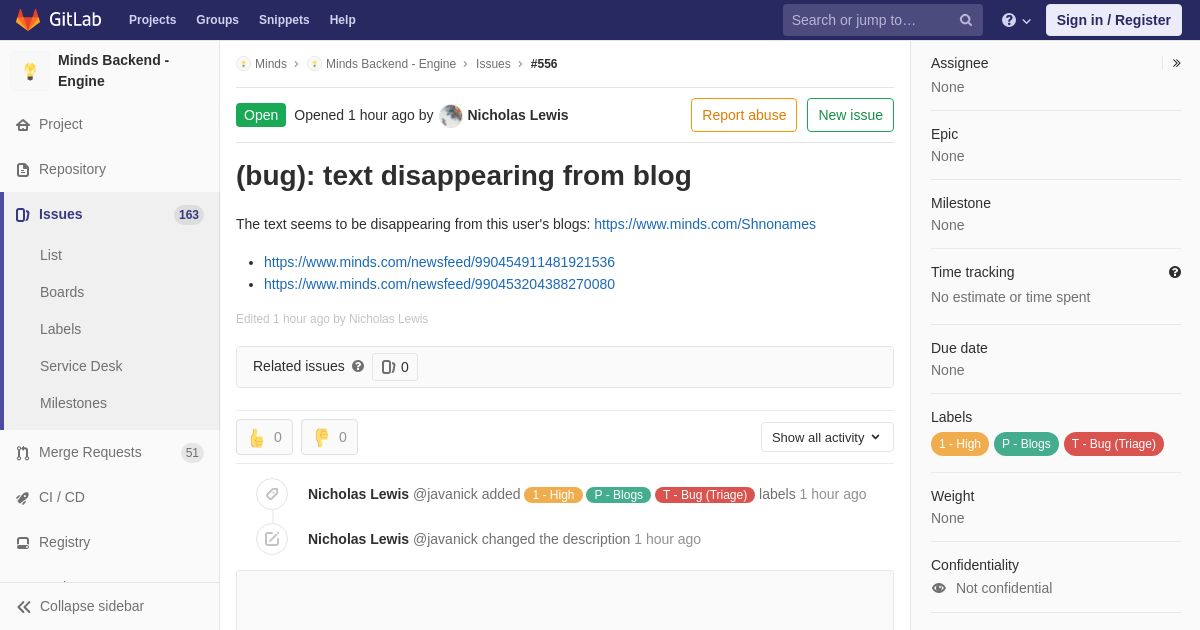Viewport: 1200px width, 630px height.
Task: Click the Minds breadcrumb link
Action: 271,64
